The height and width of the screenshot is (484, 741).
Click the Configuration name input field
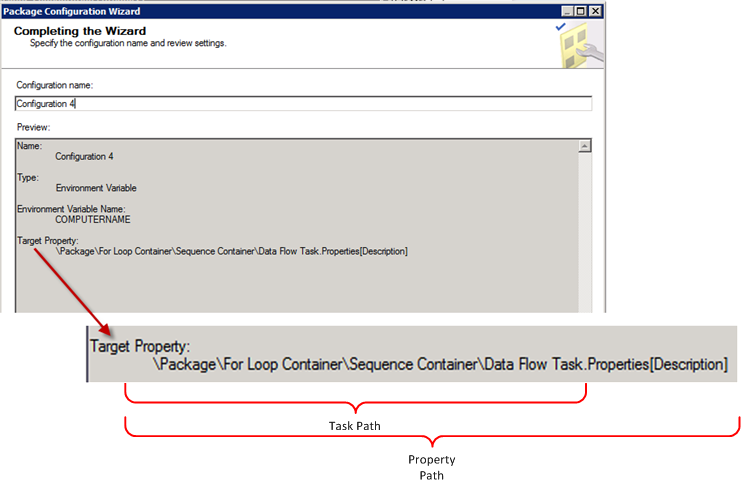[303, 104]
